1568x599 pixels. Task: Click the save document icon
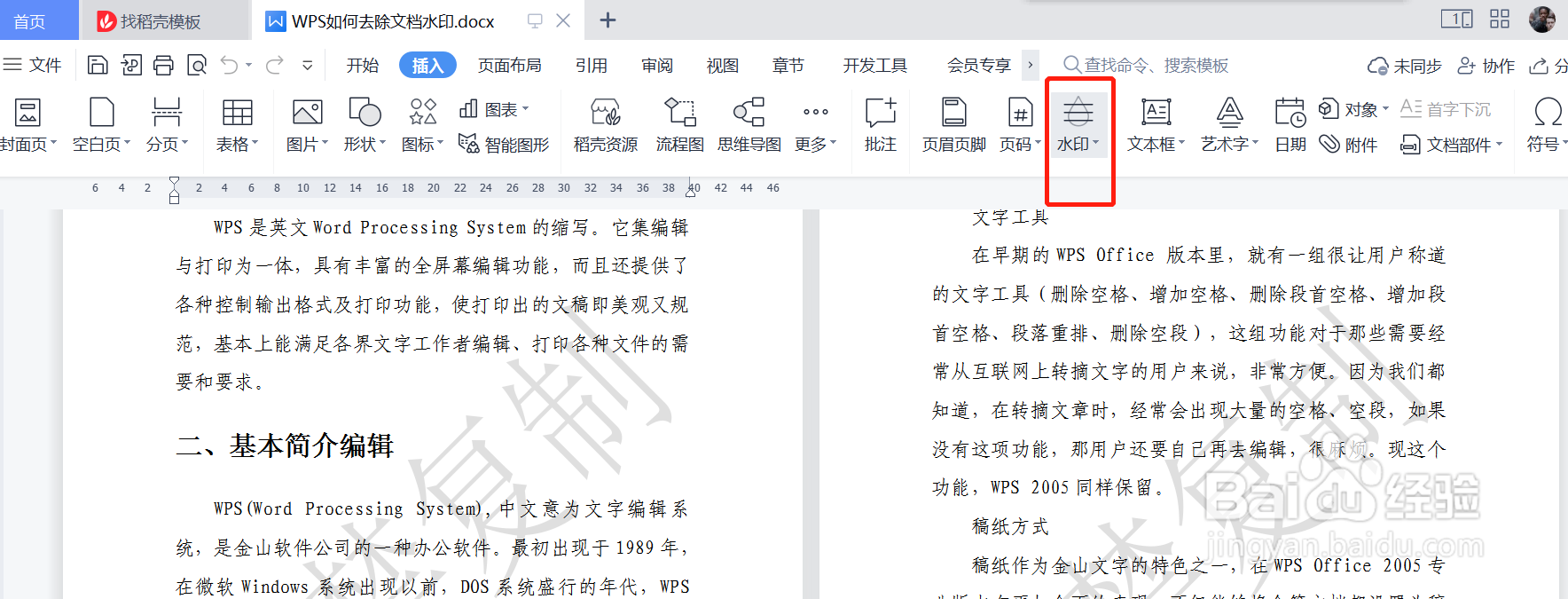click(x=98, y=65)
